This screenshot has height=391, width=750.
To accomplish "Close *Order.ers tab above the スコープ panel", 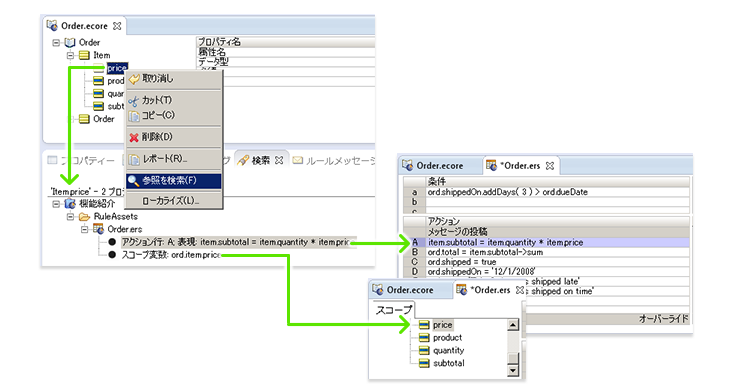I will click(x=520, y=290).
